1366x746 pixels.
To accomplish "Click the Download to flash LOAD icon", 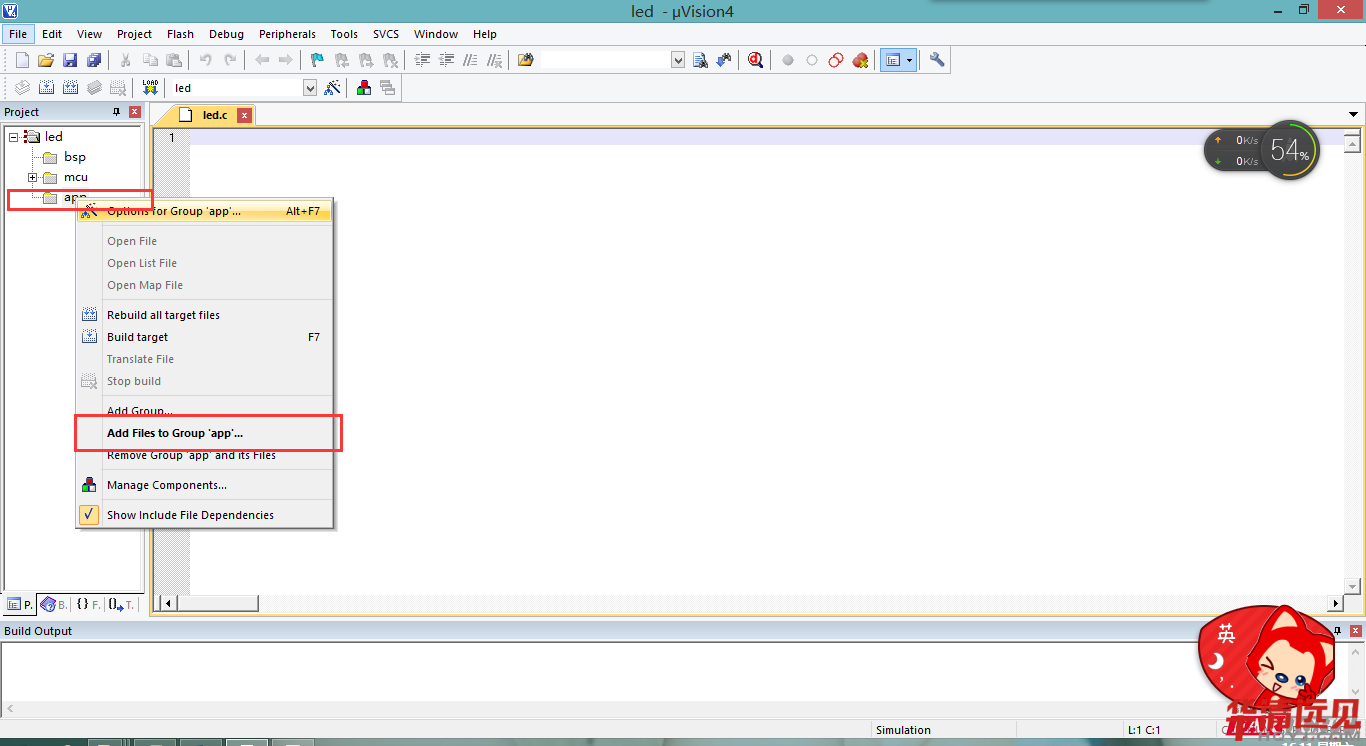I will (150, 88).
